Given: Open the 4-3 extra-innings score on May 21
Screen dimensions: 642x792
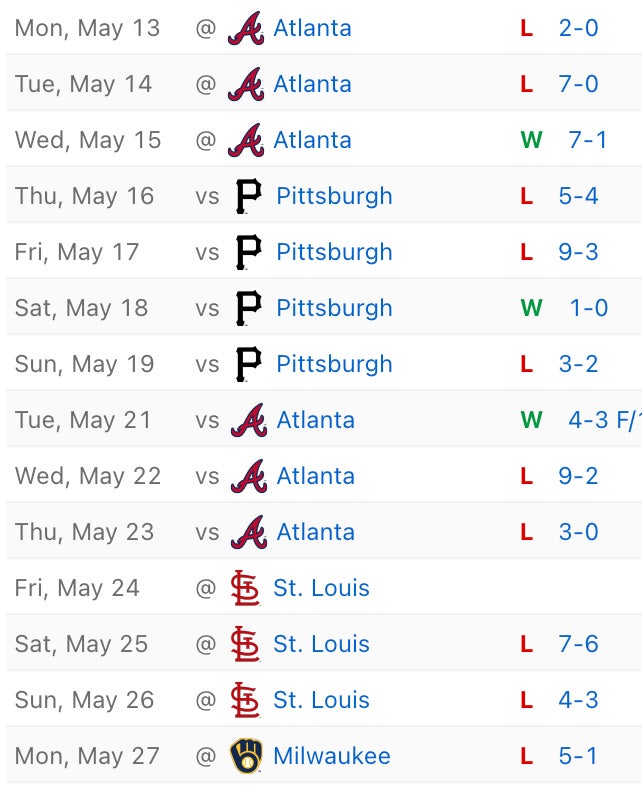Looking at the screenshot, I should point(603,420).
